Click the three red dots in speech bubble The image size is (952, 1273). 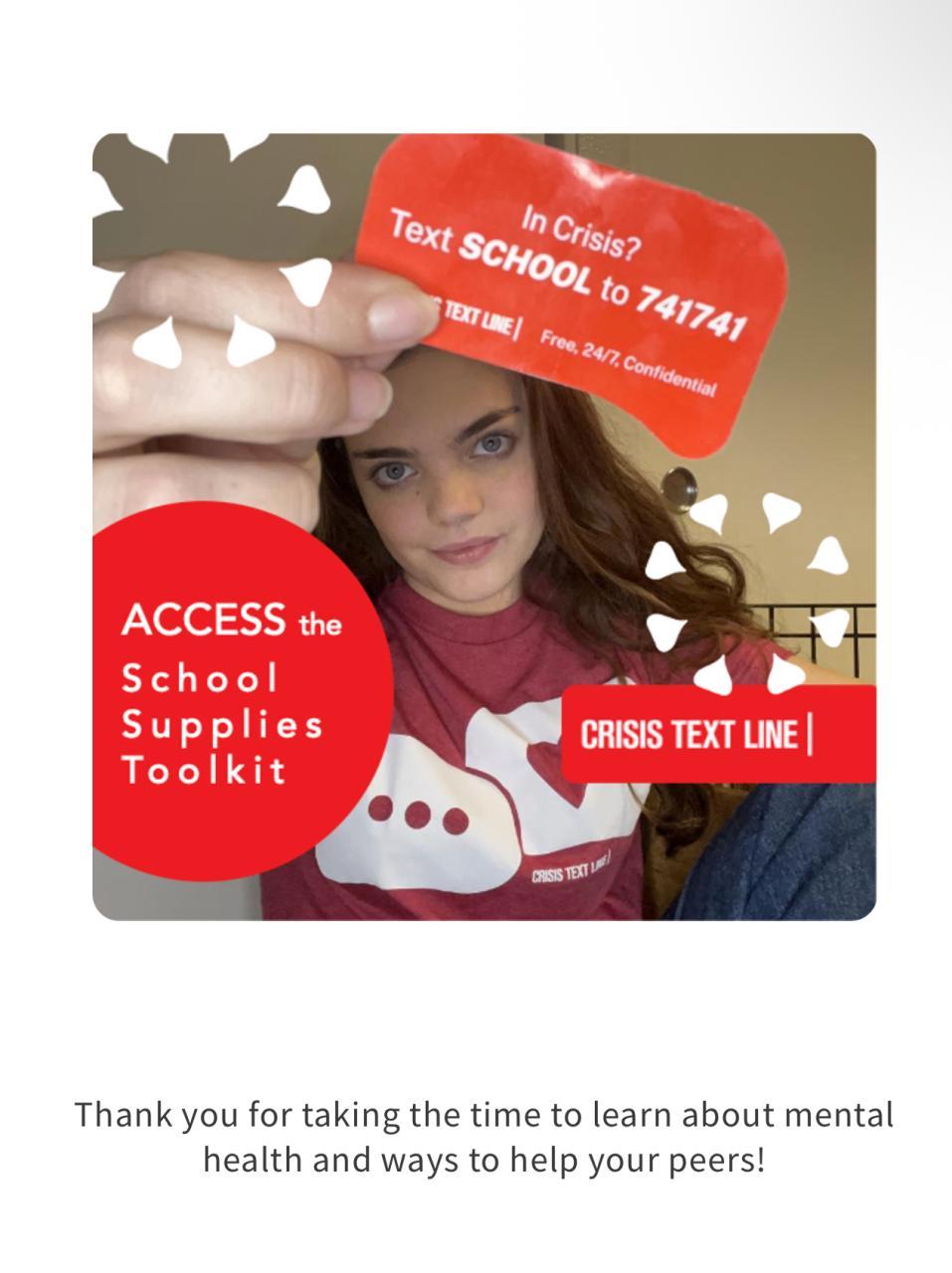pos(417,815)
